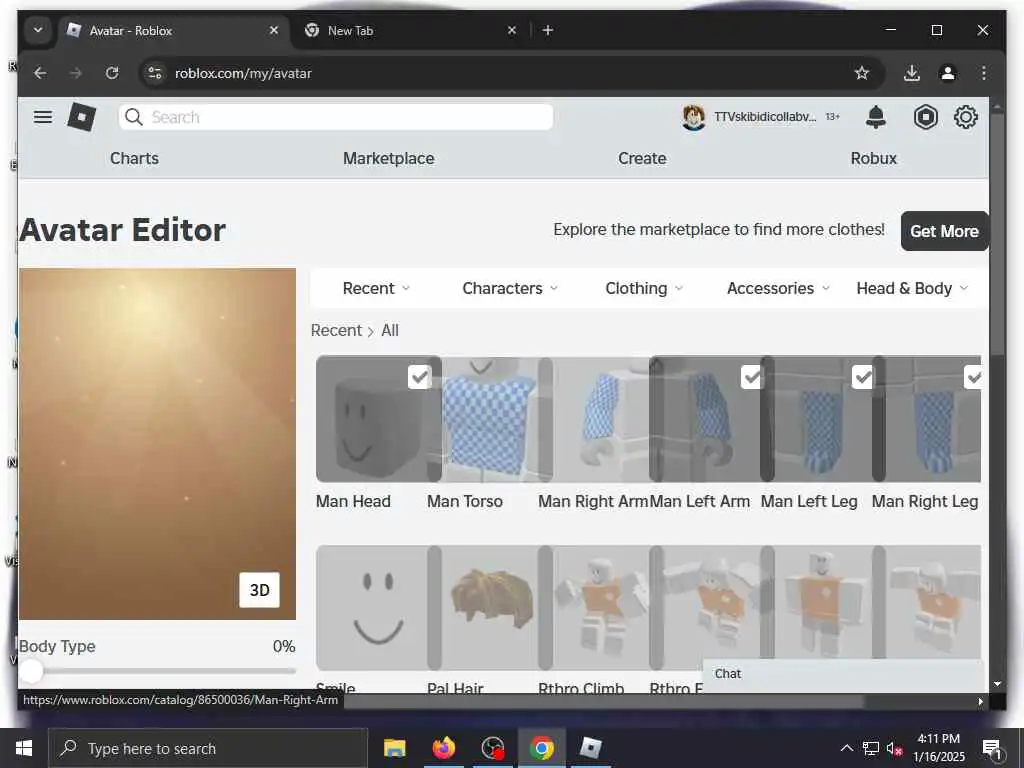Screen dimensions: 1024x768
Task: Reload the Roblox avatar page
Action: click(112, 73)
